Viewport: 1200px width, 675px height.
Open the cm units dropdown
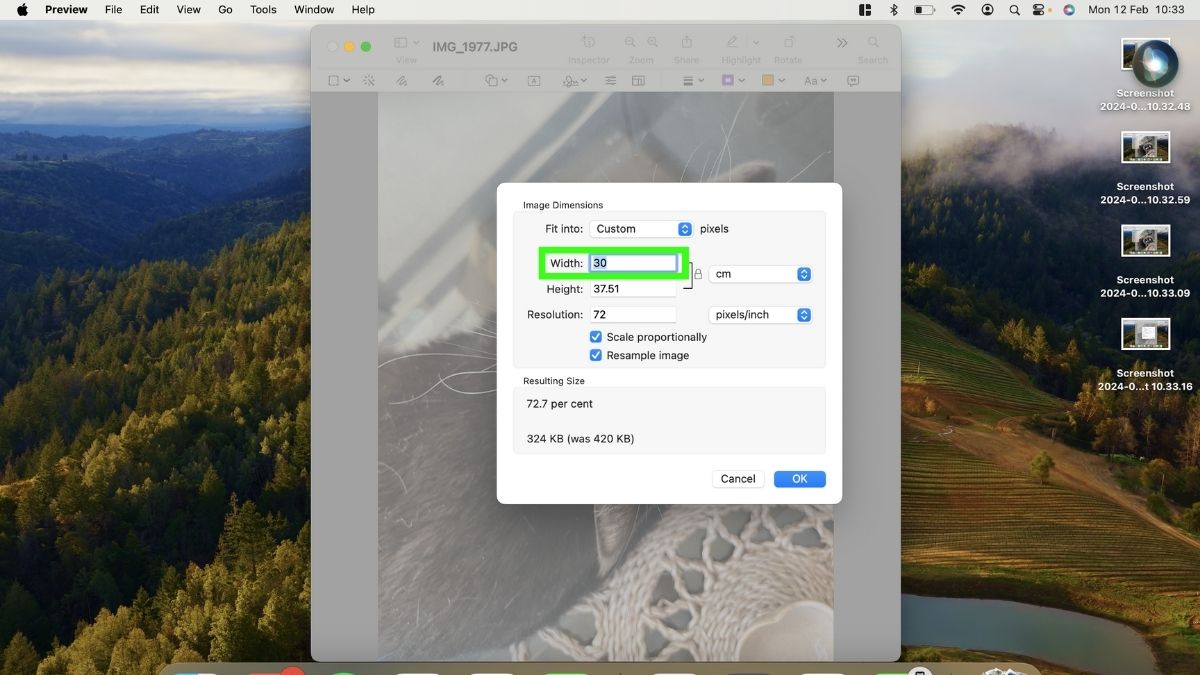click(x=760, y=274)
